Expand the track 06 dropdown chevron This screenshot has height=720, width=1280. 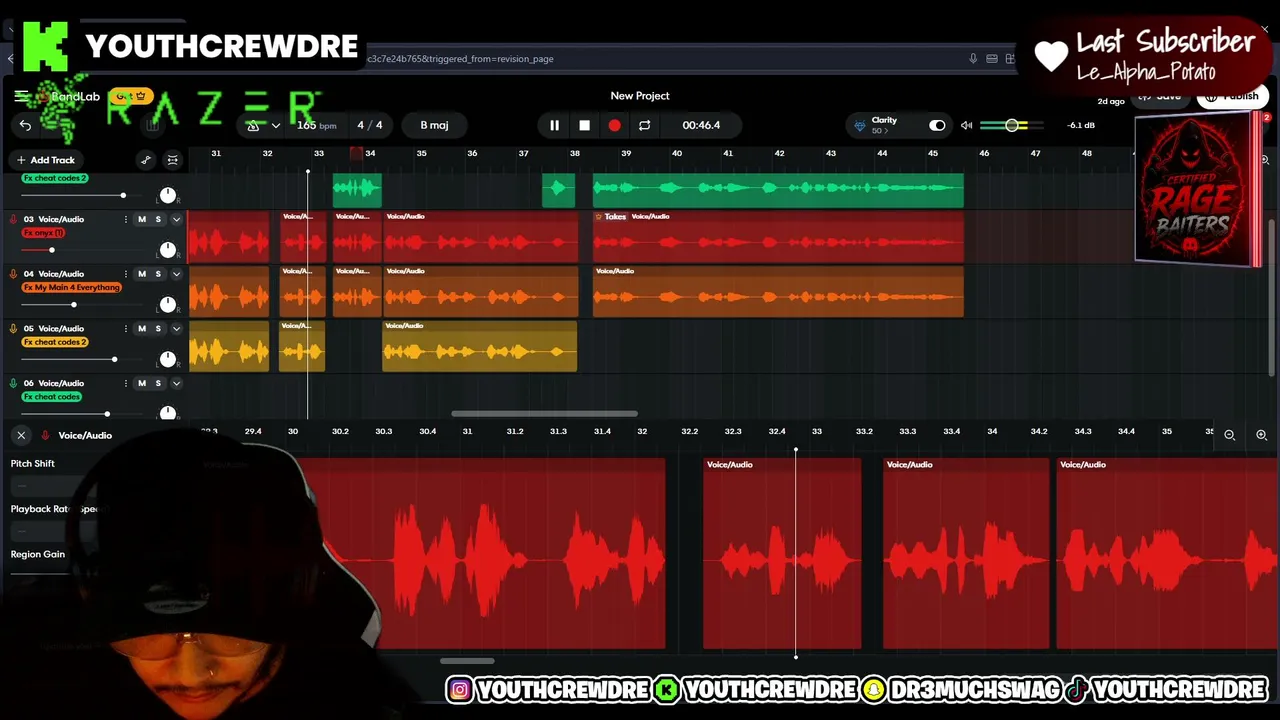click(x=176, y=384)
